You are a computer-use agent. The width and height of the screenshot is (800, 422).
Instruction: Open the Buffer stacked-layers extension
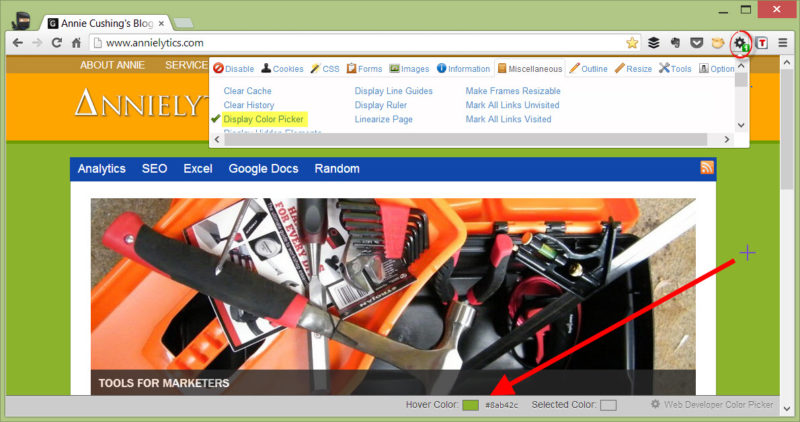point(653,43)
